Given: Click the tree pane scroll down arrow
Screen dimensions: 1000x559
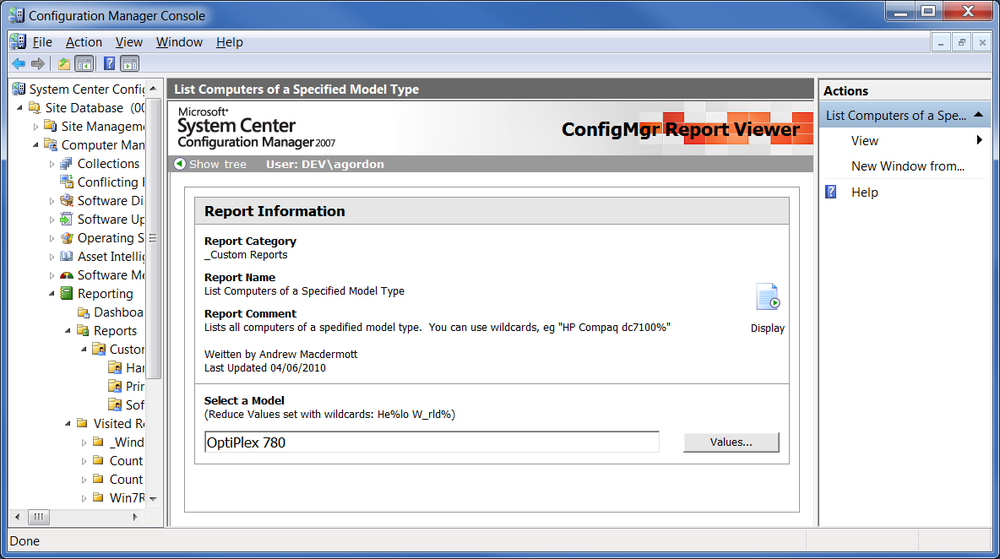Looking at the screenshot, I should (153, 499).
